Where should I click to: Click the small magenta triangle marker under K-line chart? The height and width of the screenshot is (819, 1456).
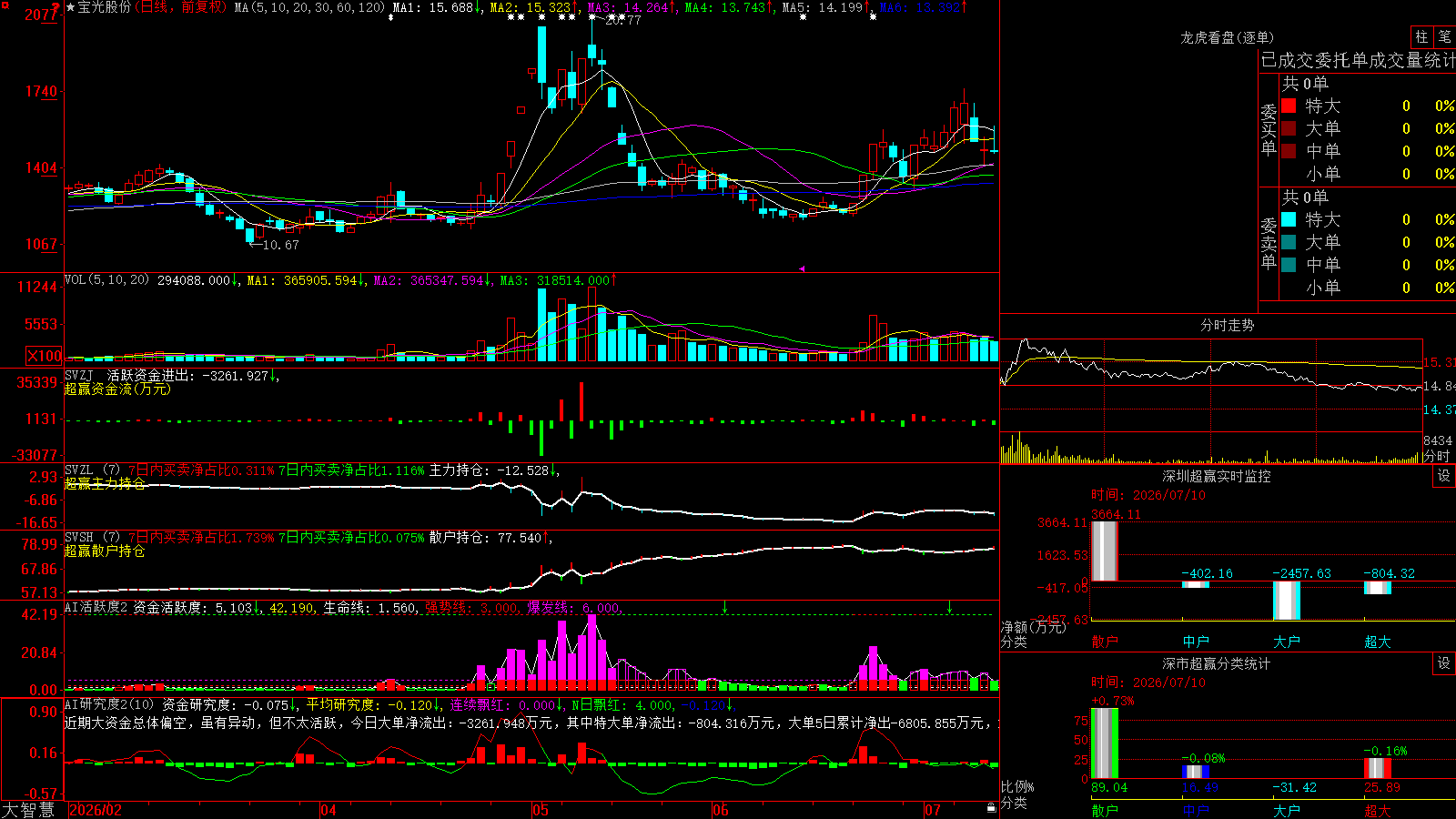point(802,268)
